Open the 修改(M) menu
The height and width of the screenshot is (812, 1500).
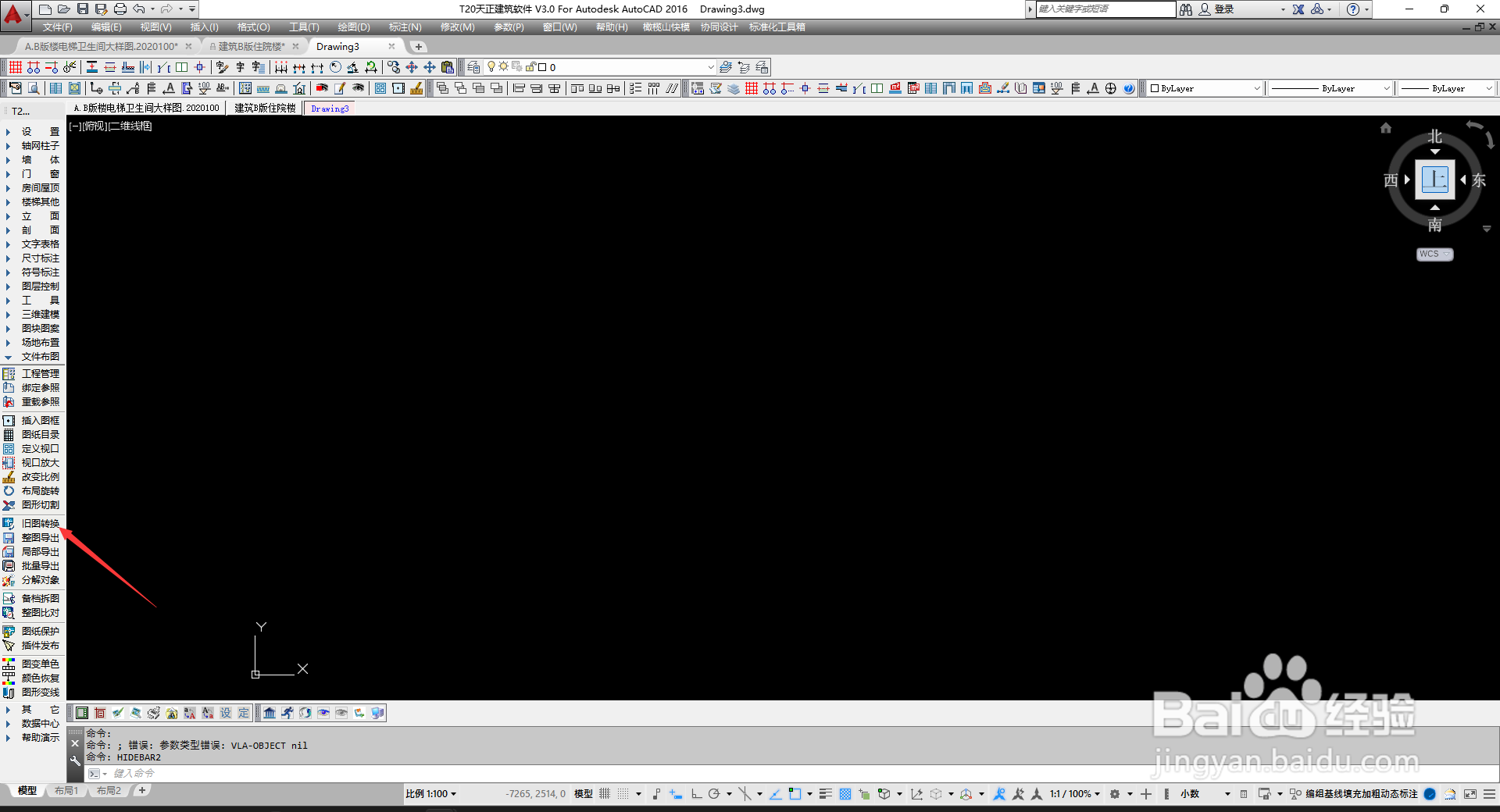pos(457,27)
